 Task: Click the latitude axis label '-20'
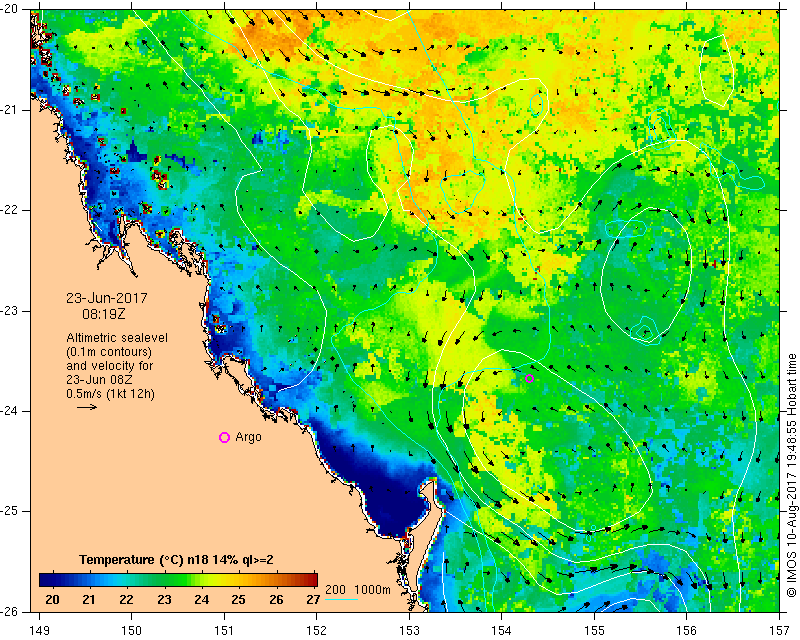click(x=9, y=10)
